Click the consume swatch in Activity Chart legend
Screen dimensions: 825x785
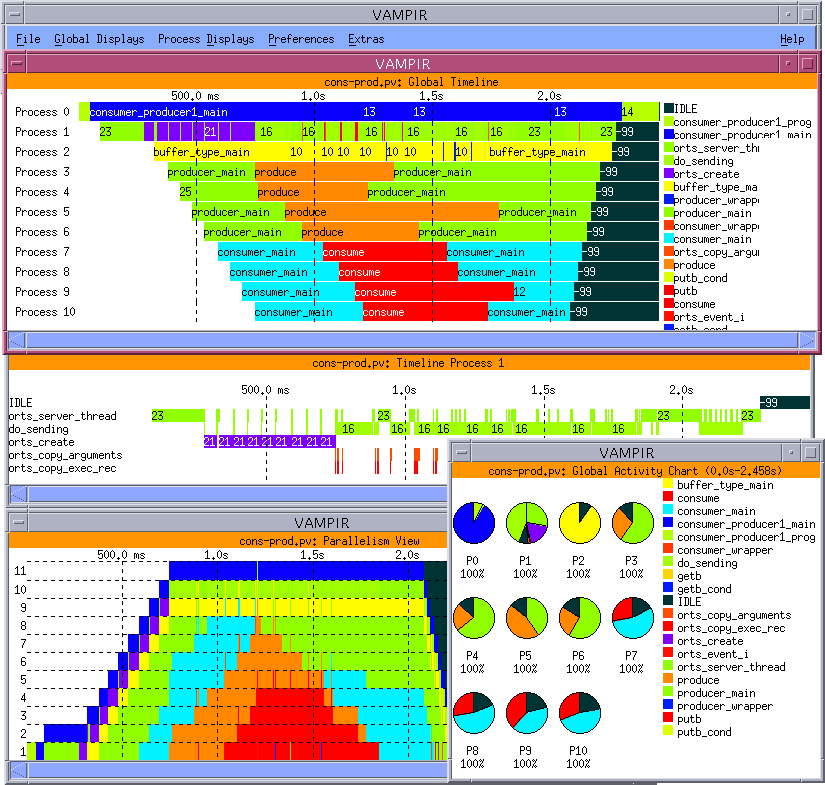tap(668, 497)
